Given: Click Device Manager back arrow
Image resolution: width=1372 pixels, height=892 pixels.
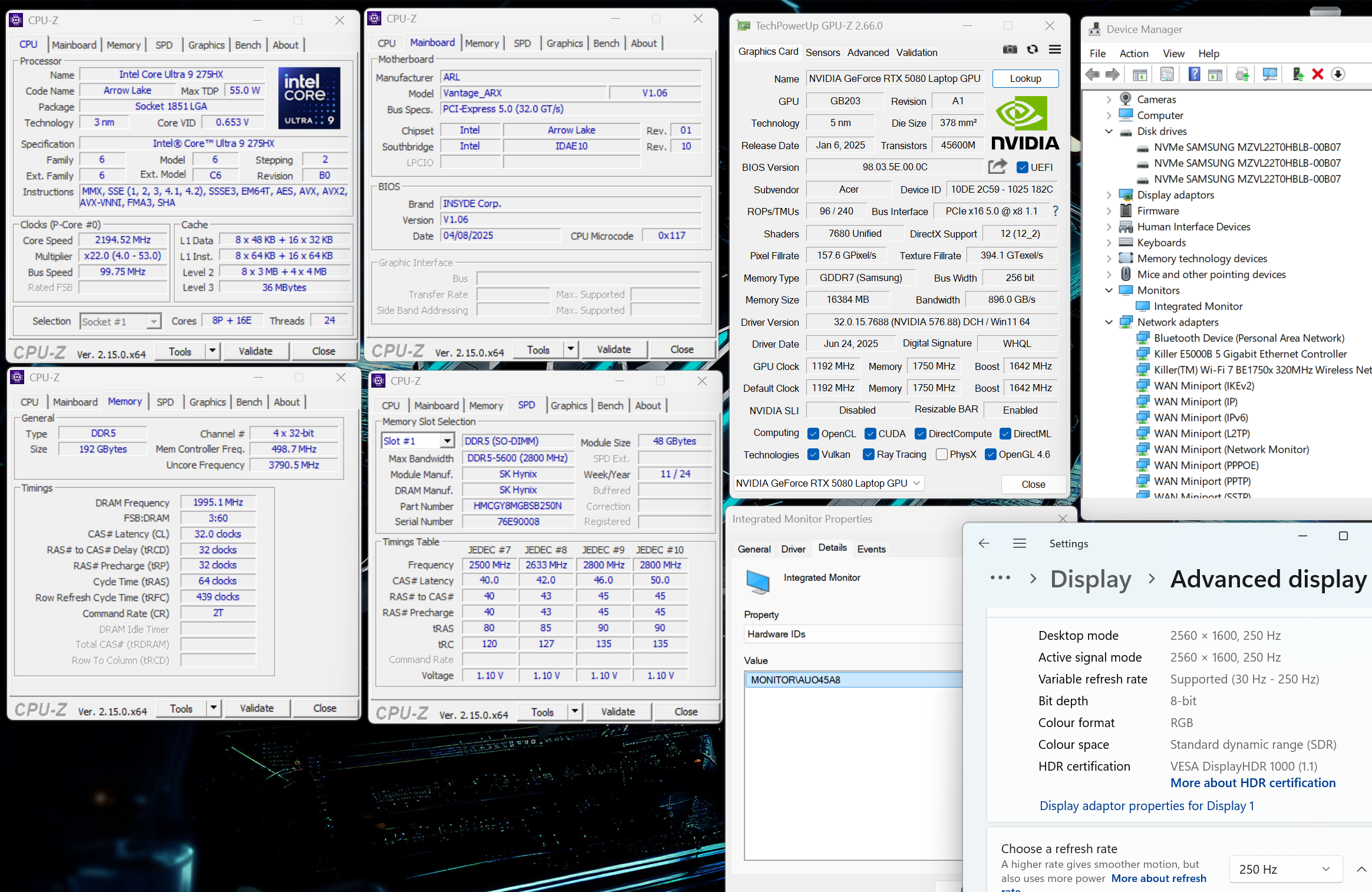Looking at the screenshot, I should pyautogui.click(x=1092, y=74).
